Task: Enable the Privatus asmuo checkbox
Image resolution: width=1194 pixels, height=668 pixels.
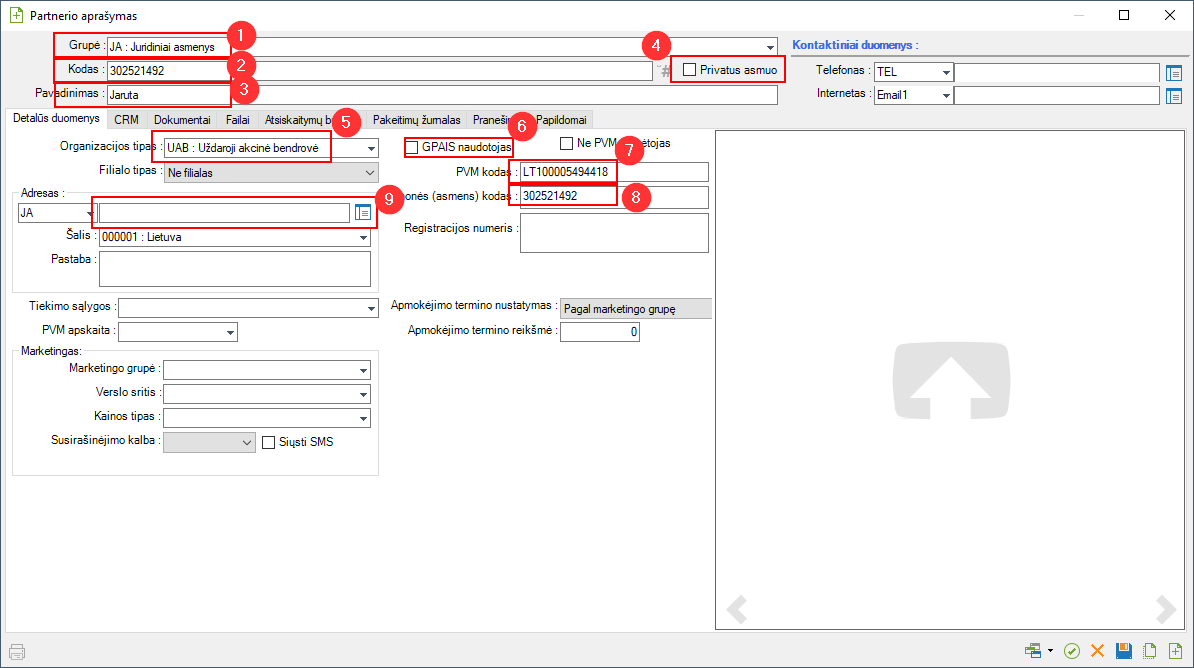Action: [689, 70]
